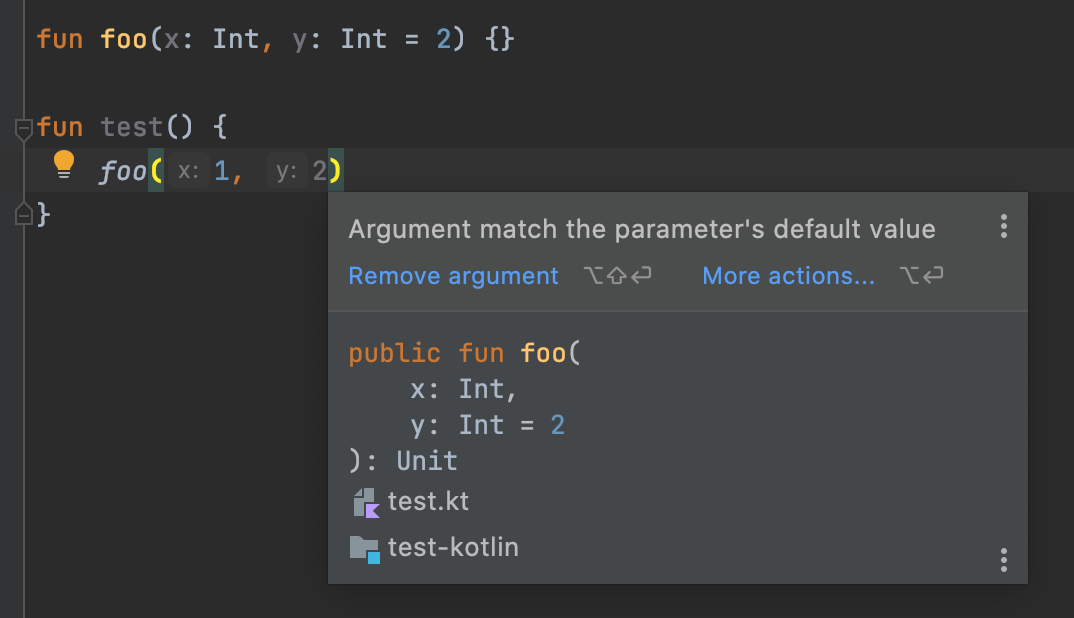The width and height of the screenshot is (1074, 618).
Task: Click the italic foo call in test
Action: pos(123,171)
